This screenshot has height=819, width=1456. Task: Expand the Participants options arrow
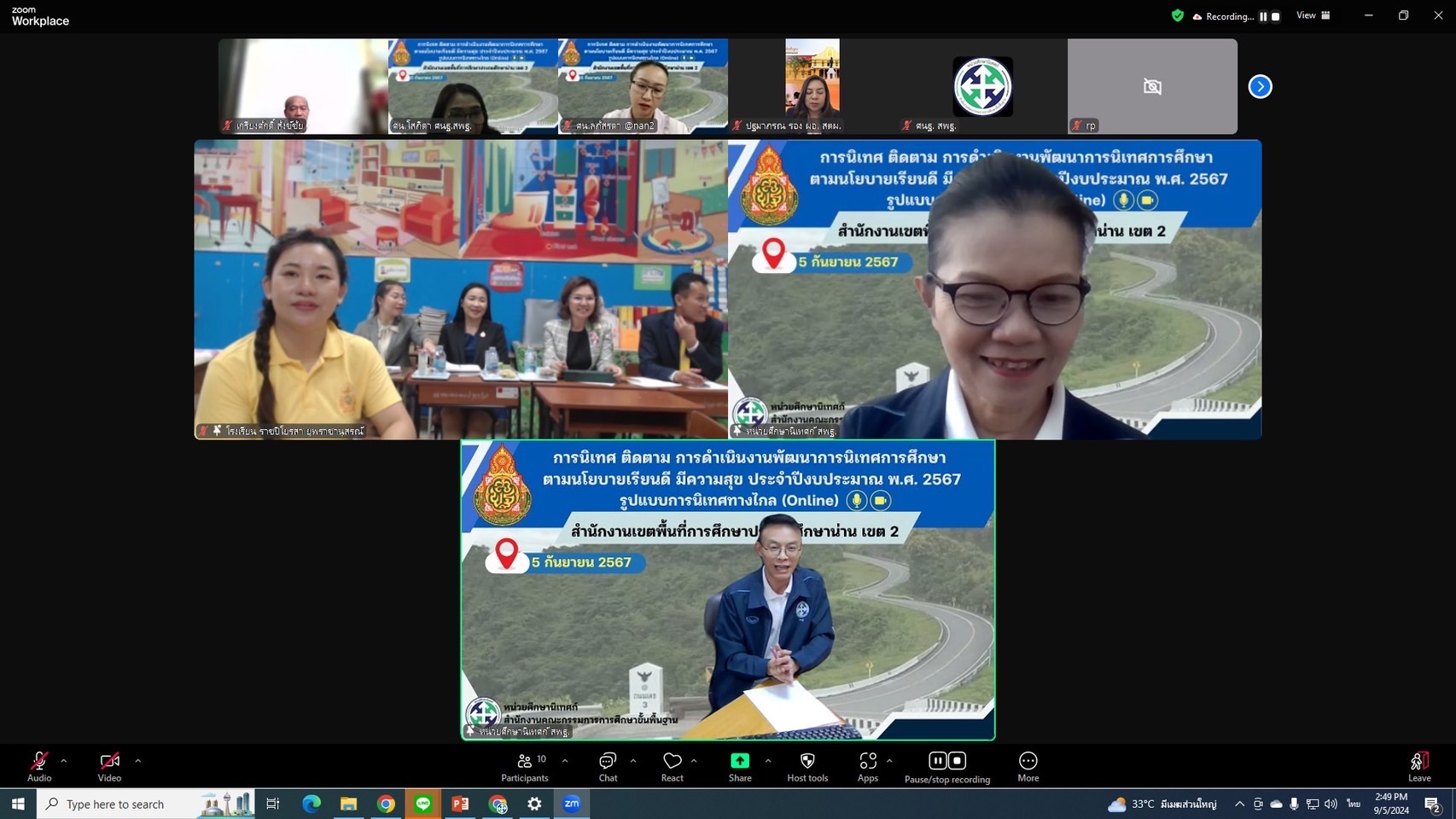pos(564,760)
